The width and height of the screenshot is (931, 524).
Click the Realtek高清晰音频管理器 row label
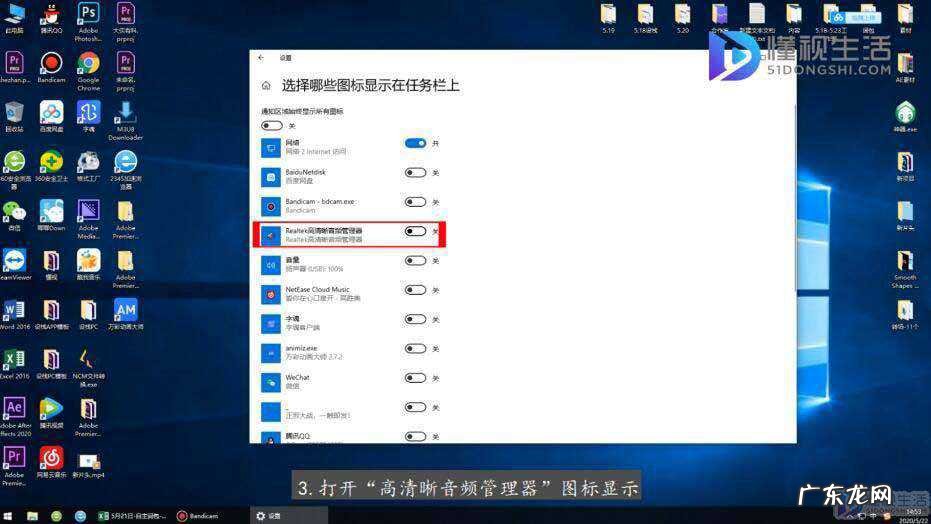[324, 230]
